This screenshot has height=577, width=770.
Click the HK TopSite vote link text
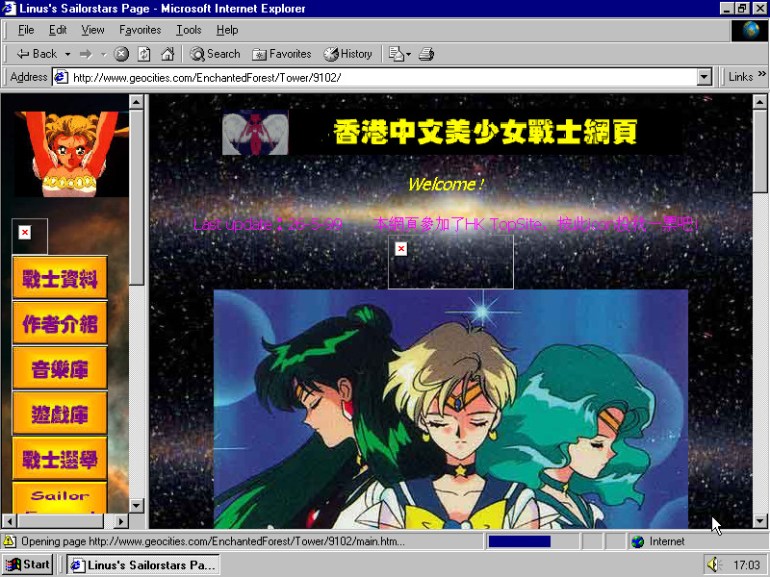click(536, 224)
